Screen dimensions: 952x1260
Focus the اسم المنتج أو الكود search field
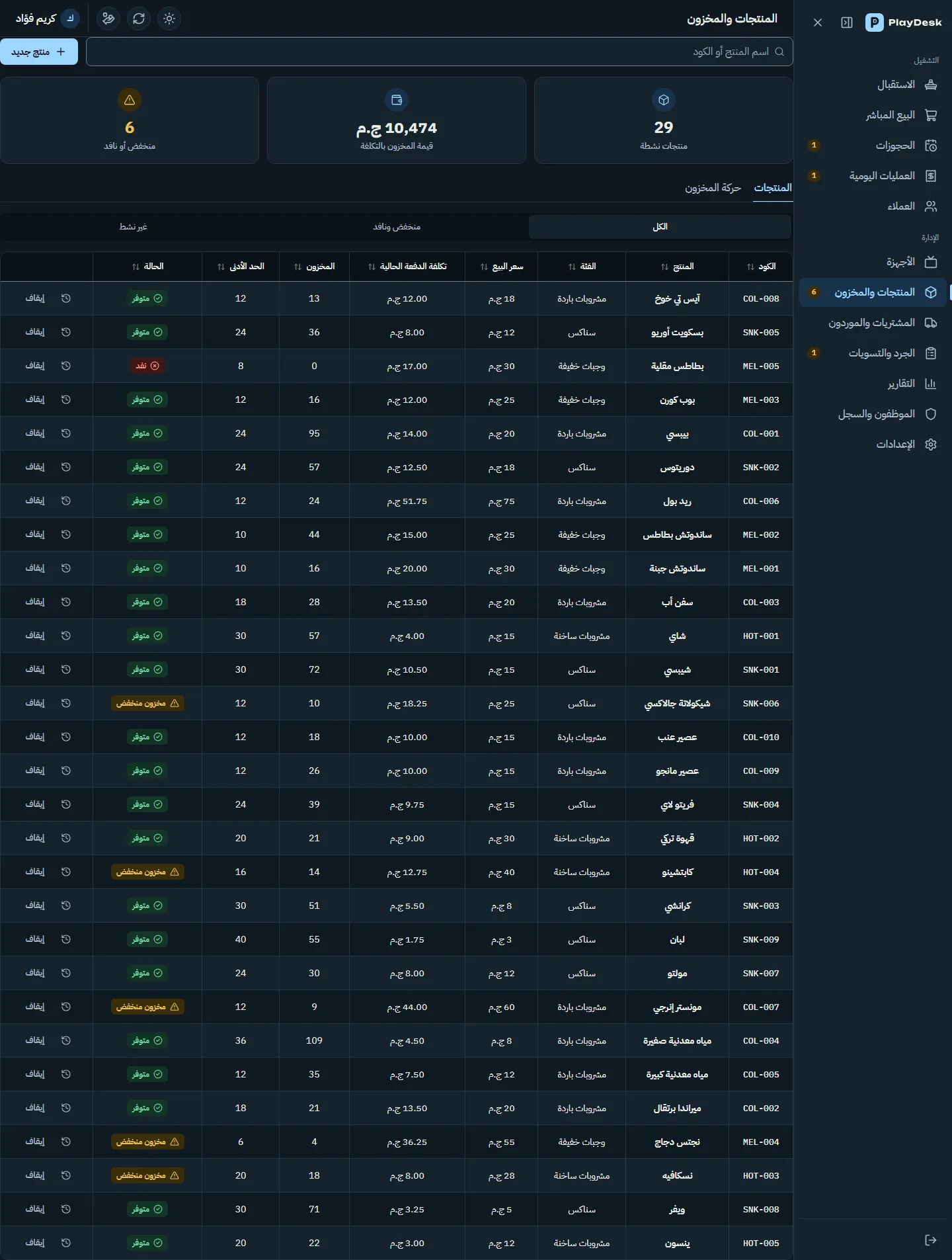[x=439, y=52]
